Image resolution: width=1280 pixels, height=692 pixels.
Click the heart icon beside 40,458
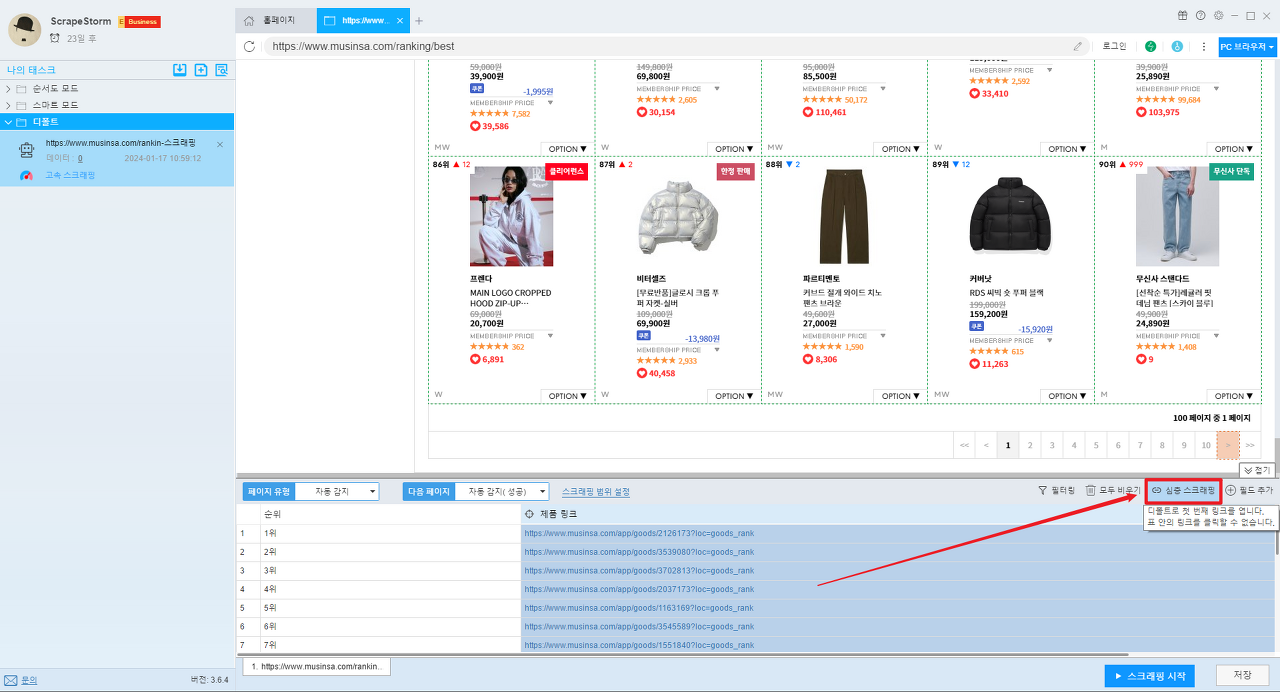(642, 373)
